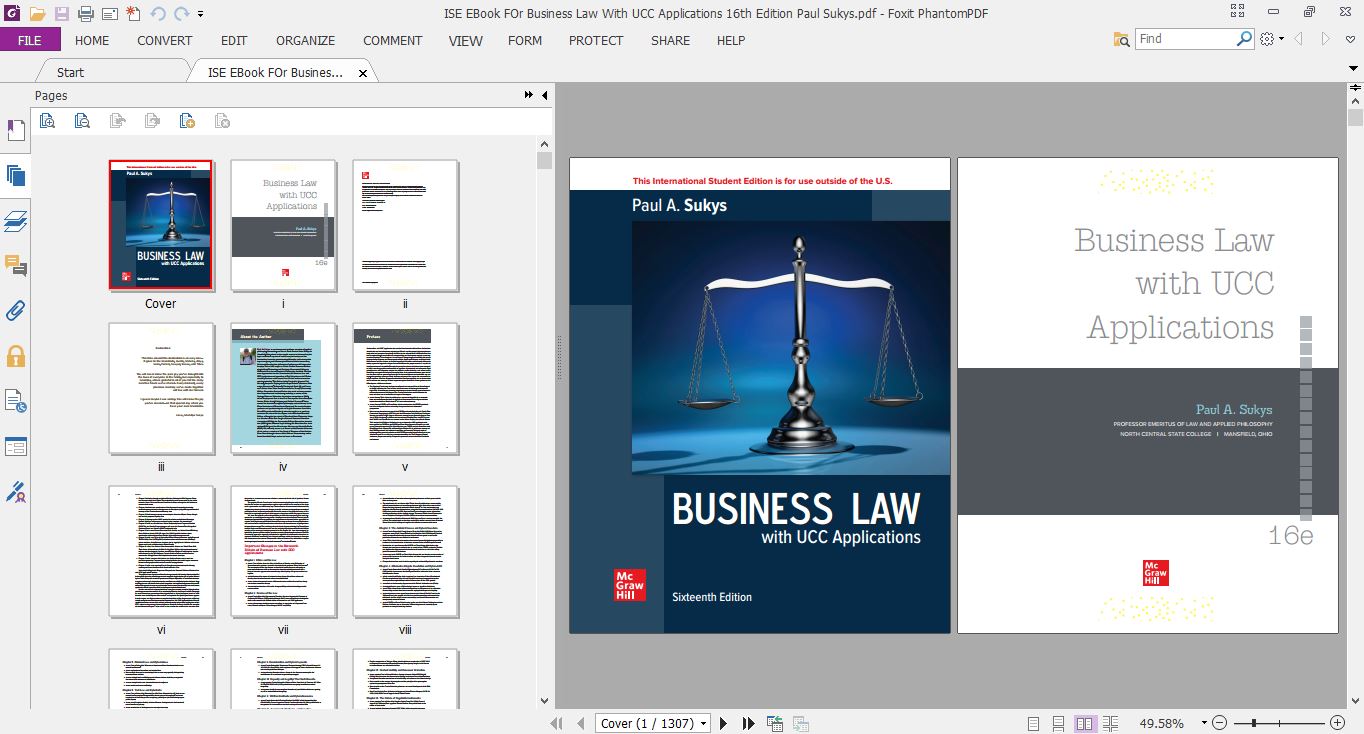This screenshot has height=734, width=1364.
Task: Email the document via envelope icon
Action: (x=110, y=13)
